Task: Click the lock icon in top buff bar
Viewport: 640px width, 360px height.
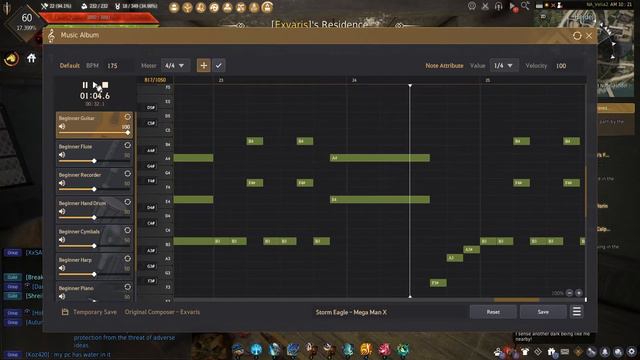Action: point(267,7)
